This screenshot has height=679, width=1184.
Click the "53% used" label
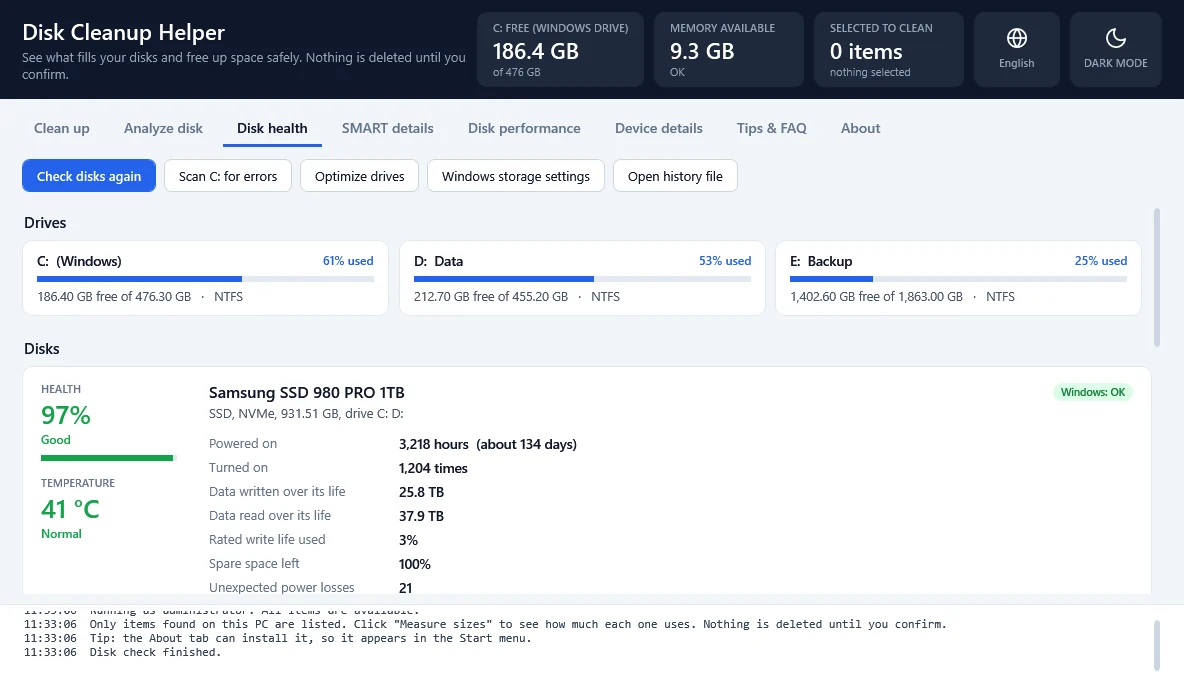(x=725, y=261)
